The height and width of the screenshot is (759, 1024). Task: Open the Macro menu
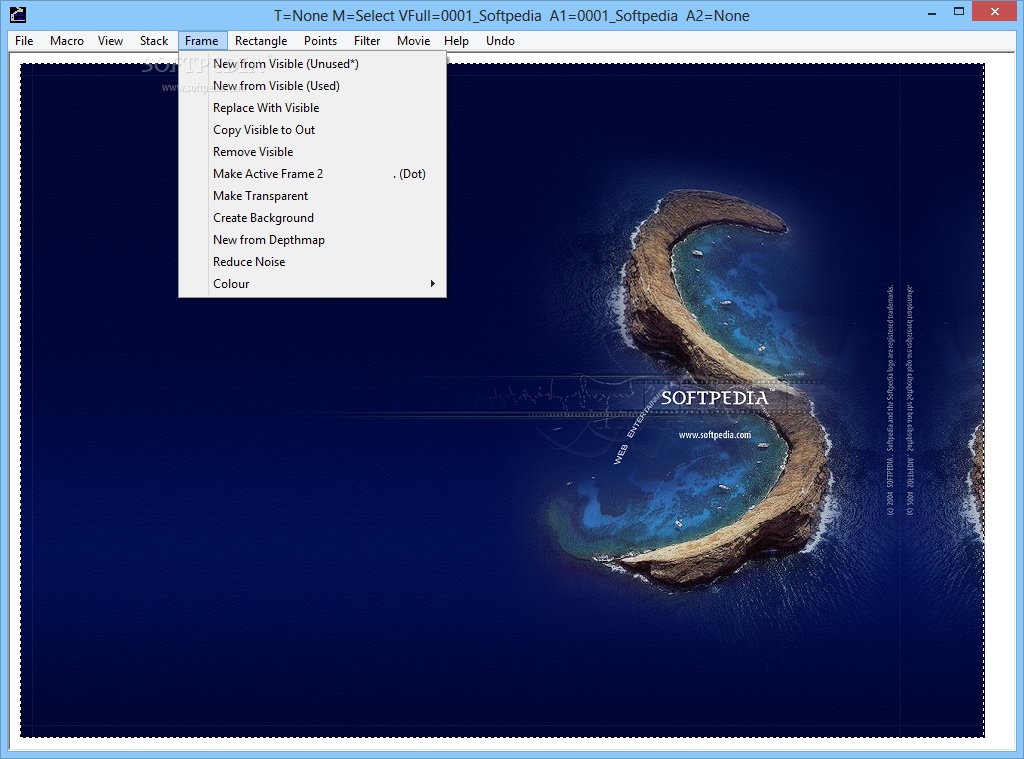67,40
